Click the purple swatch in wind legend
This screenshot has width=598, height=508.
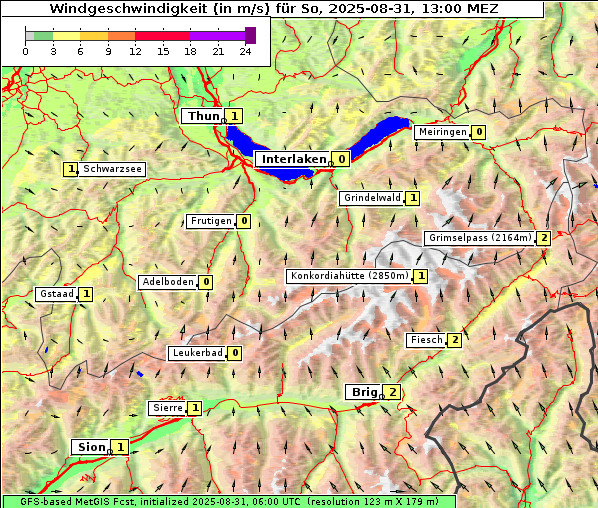(x=250, y=35)
